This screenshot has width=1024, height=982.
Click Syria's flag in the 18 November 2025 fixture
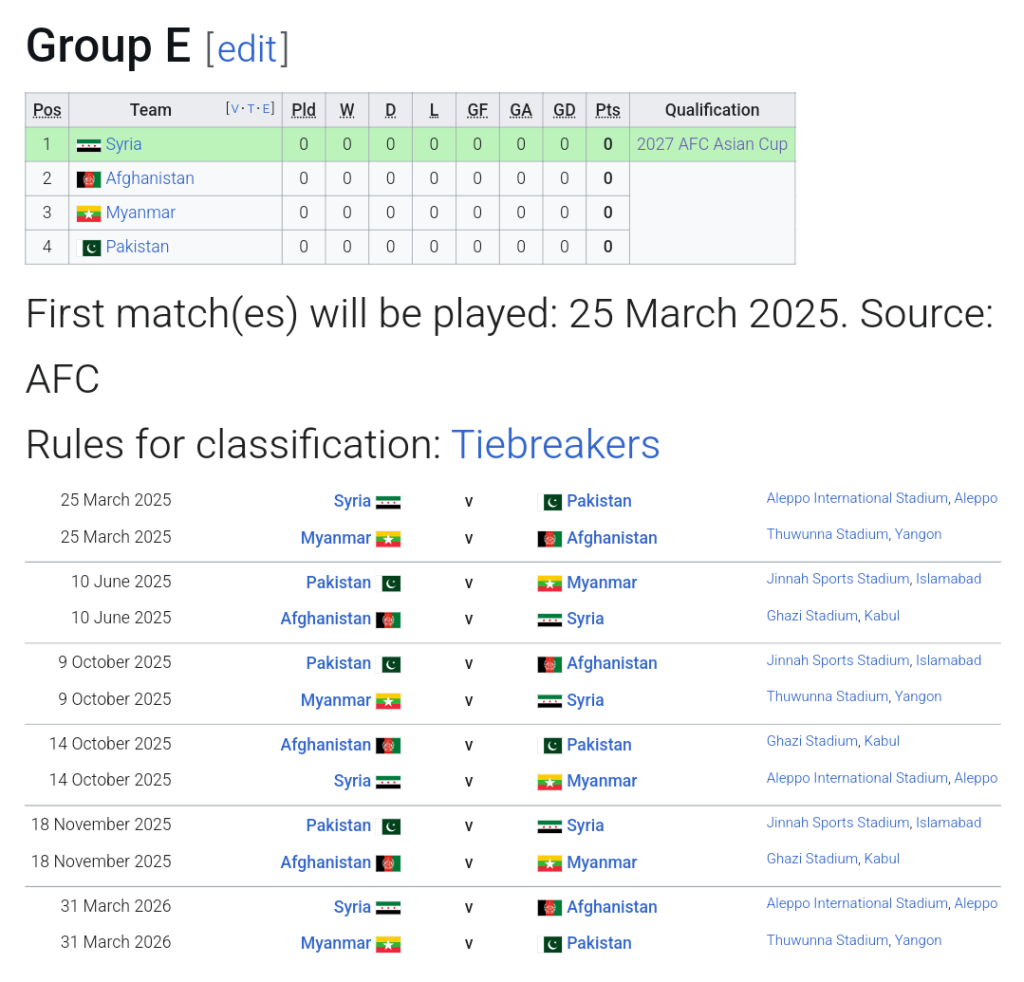coord(549,826)
